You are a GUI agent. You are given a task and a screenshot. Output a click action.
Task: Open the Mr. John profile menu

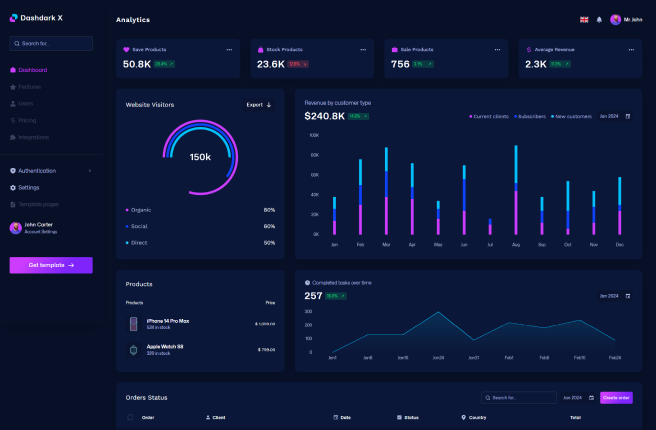(625, 19)
